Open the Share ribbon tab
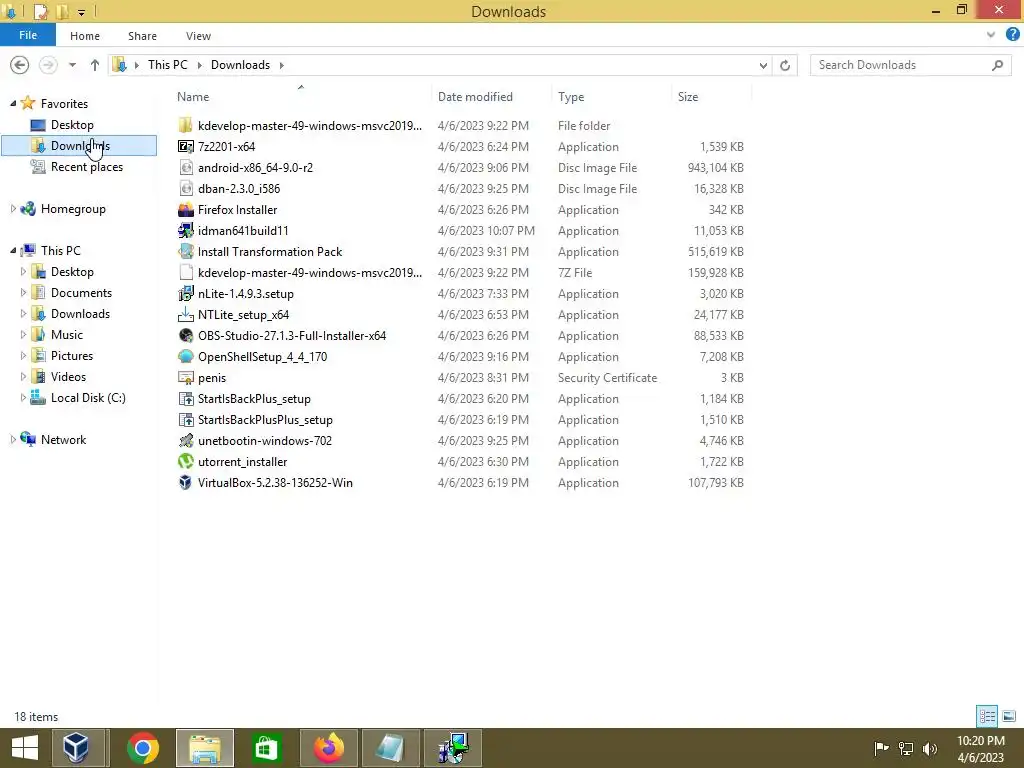Screen dimensions: 1024x768 pyautogui.click(x=142, y=36)
